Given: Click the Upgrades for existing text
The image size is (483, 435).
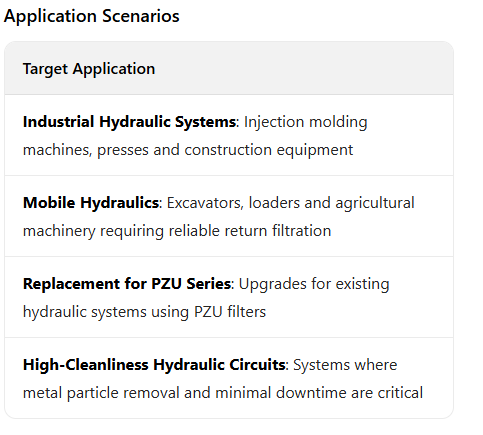Looking at the screenshot, I should 314,284.
